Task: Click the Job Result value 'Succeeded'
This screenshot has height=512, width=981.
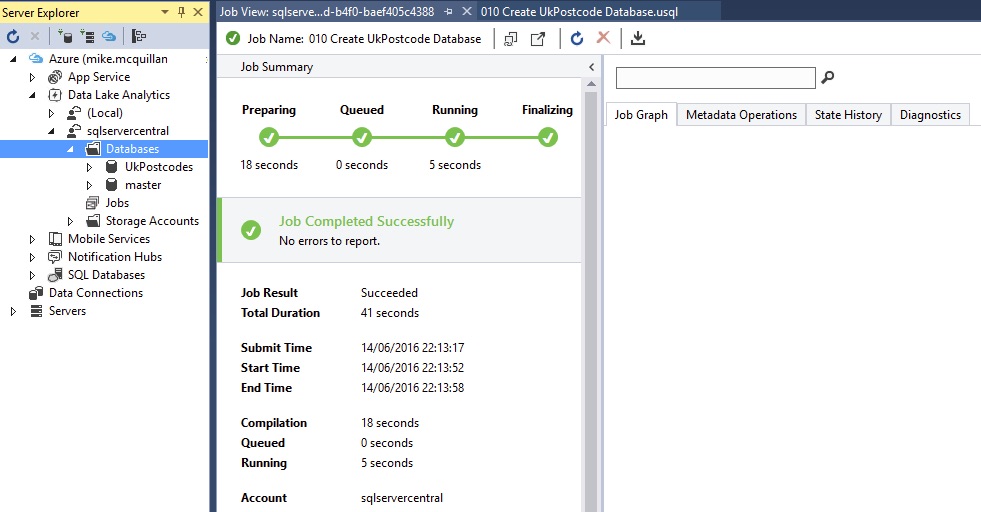Action: tap(389, 293)
